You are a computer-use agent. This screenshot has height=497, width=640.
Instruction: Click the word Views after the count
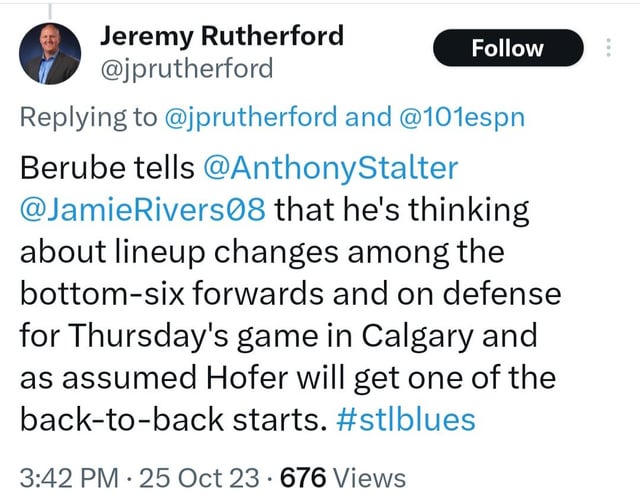[369, 478]
